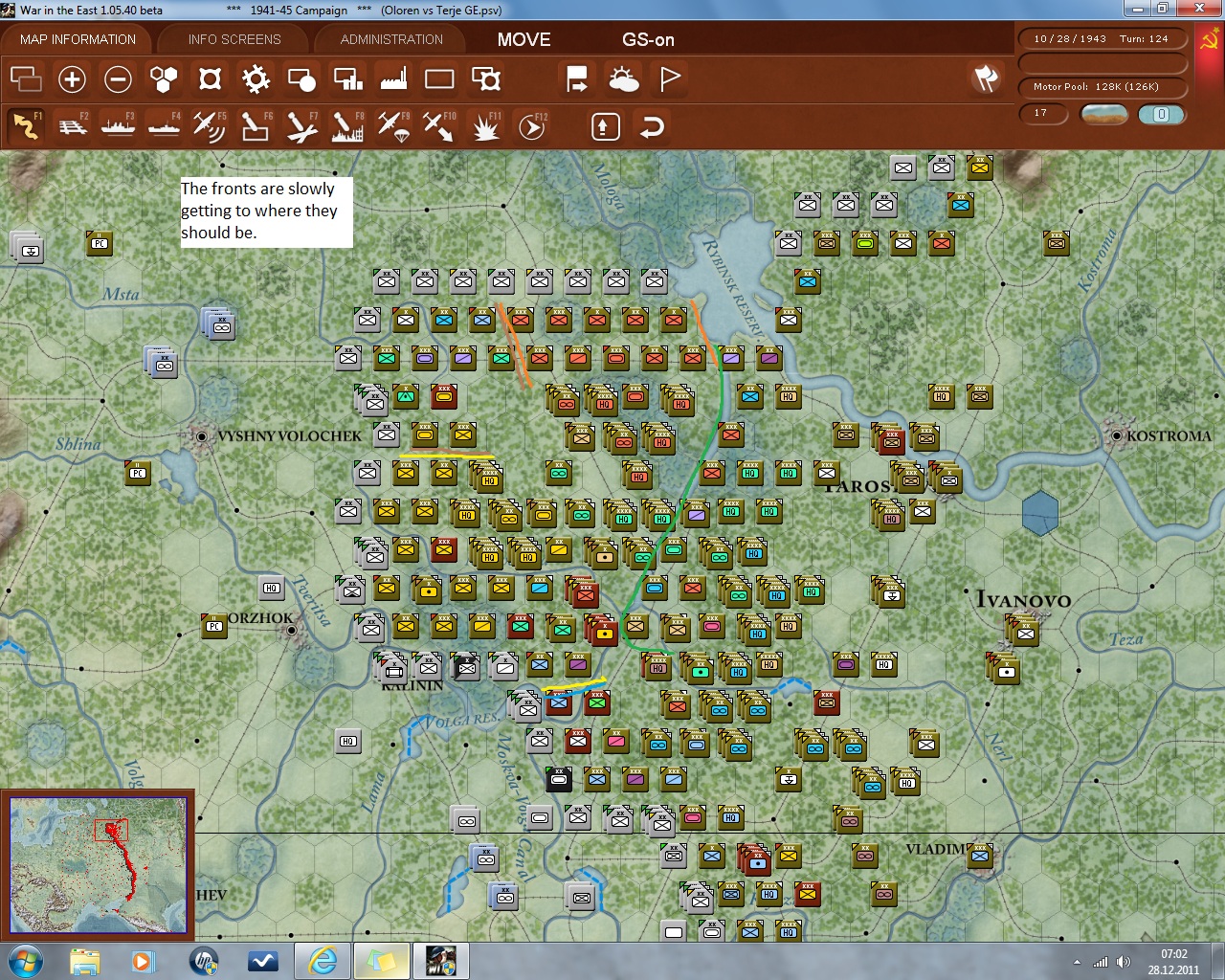Select the grey HQ counter above Torzhok
Screen dimensions: 1225x980
[272, 588]
